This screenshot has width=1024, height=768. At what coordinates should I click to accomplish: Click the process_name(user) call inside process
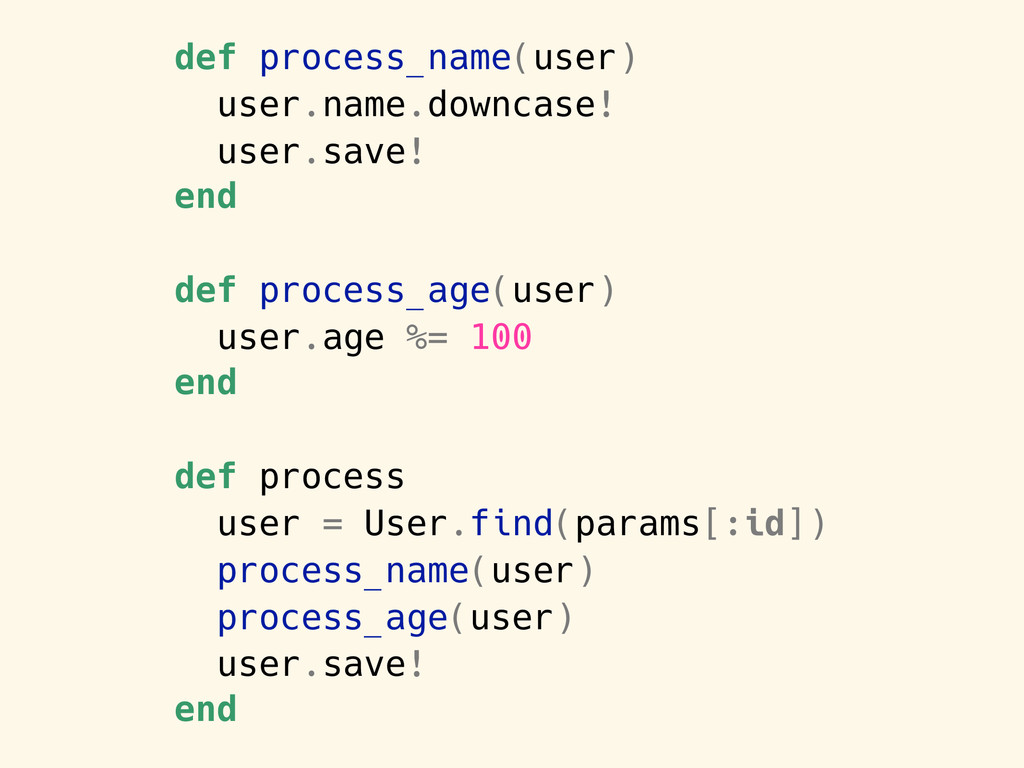(405, 571)
